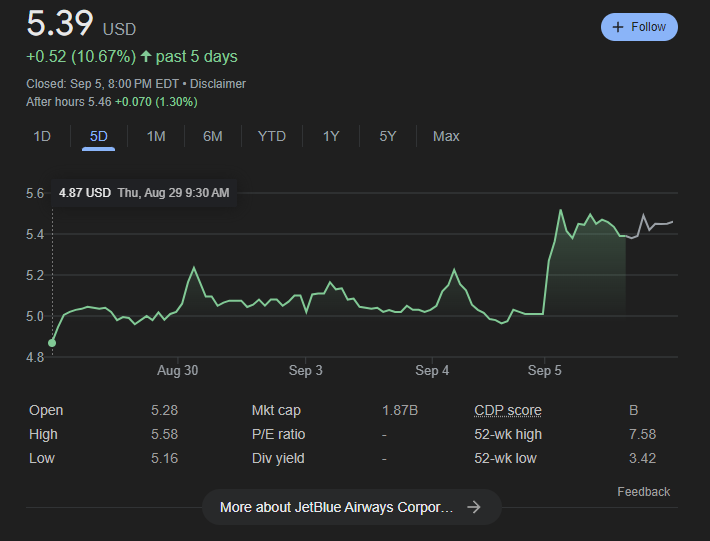Click the 52-wk high value 7.58
Viewport: 710px width, 541px height.
pyautogui.click(x=642, y=434)
